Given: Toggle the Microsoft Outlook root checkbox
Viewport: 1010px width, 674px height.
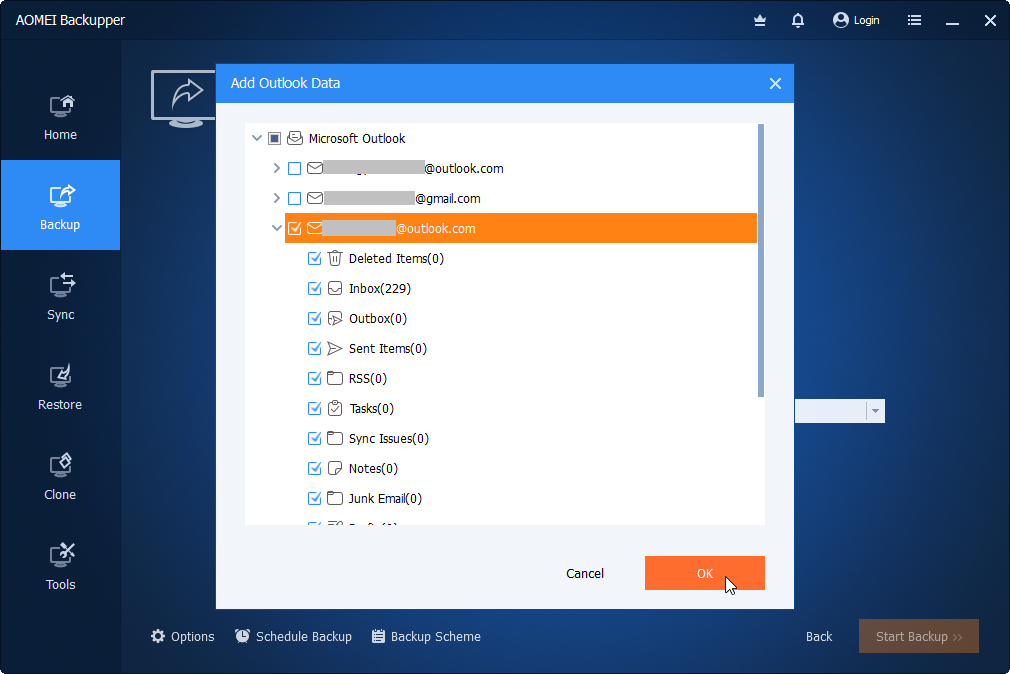Looking at the screenshot, I should pos(274,139).
